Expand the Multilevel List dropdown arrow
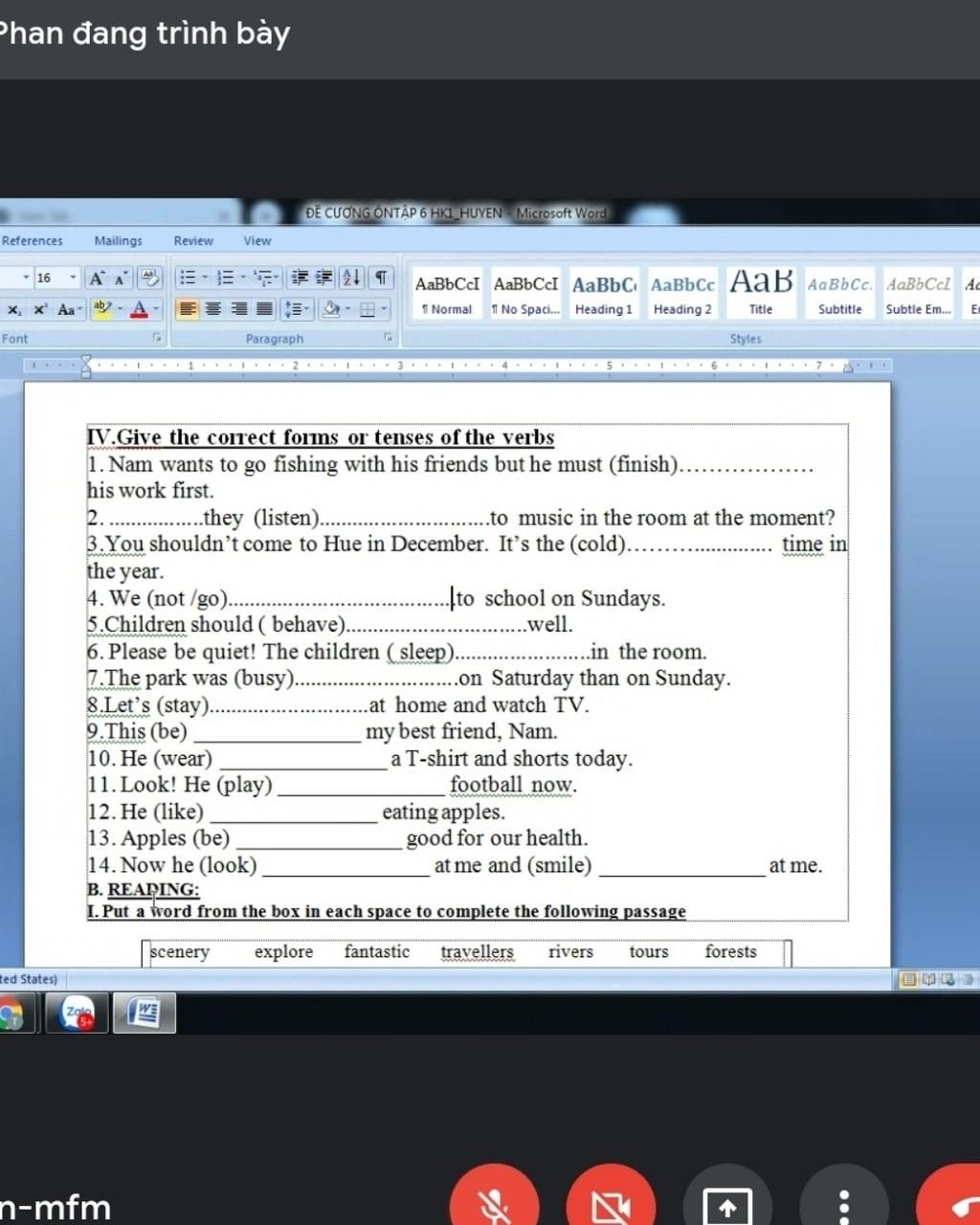The image size is (980, 1225). (x=278, y=278)
